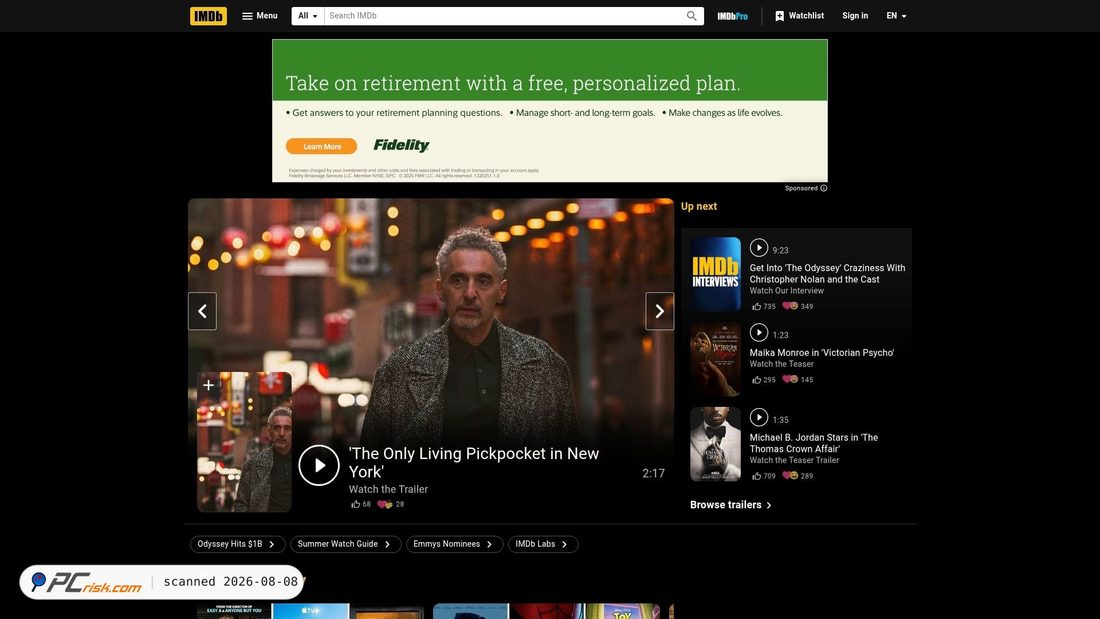Open the Emmys Nominees chip

pyautogui.click(x=454, y=544)
